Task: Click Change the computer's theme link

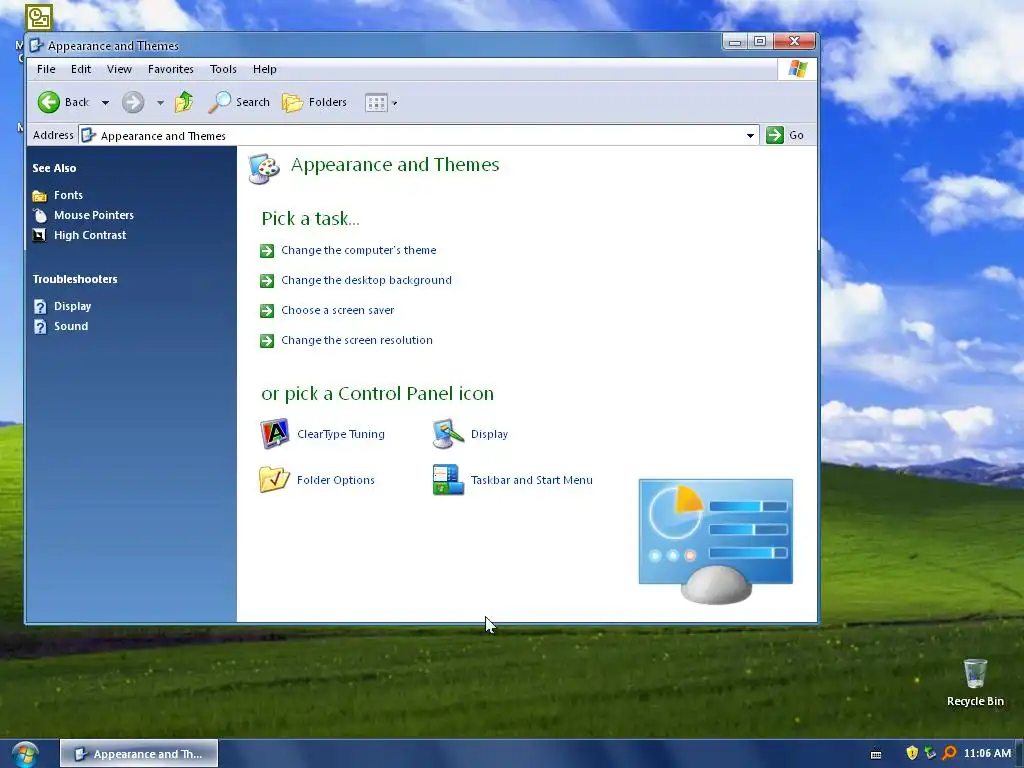Action: [359, 250]
